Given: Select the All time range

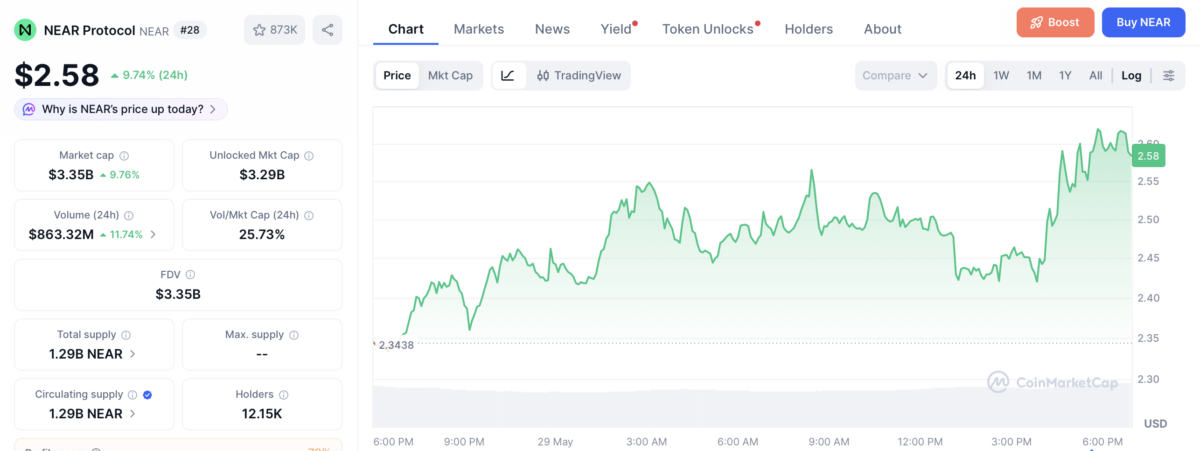Looking at the screenshot, I should (x=1096, y=75).
